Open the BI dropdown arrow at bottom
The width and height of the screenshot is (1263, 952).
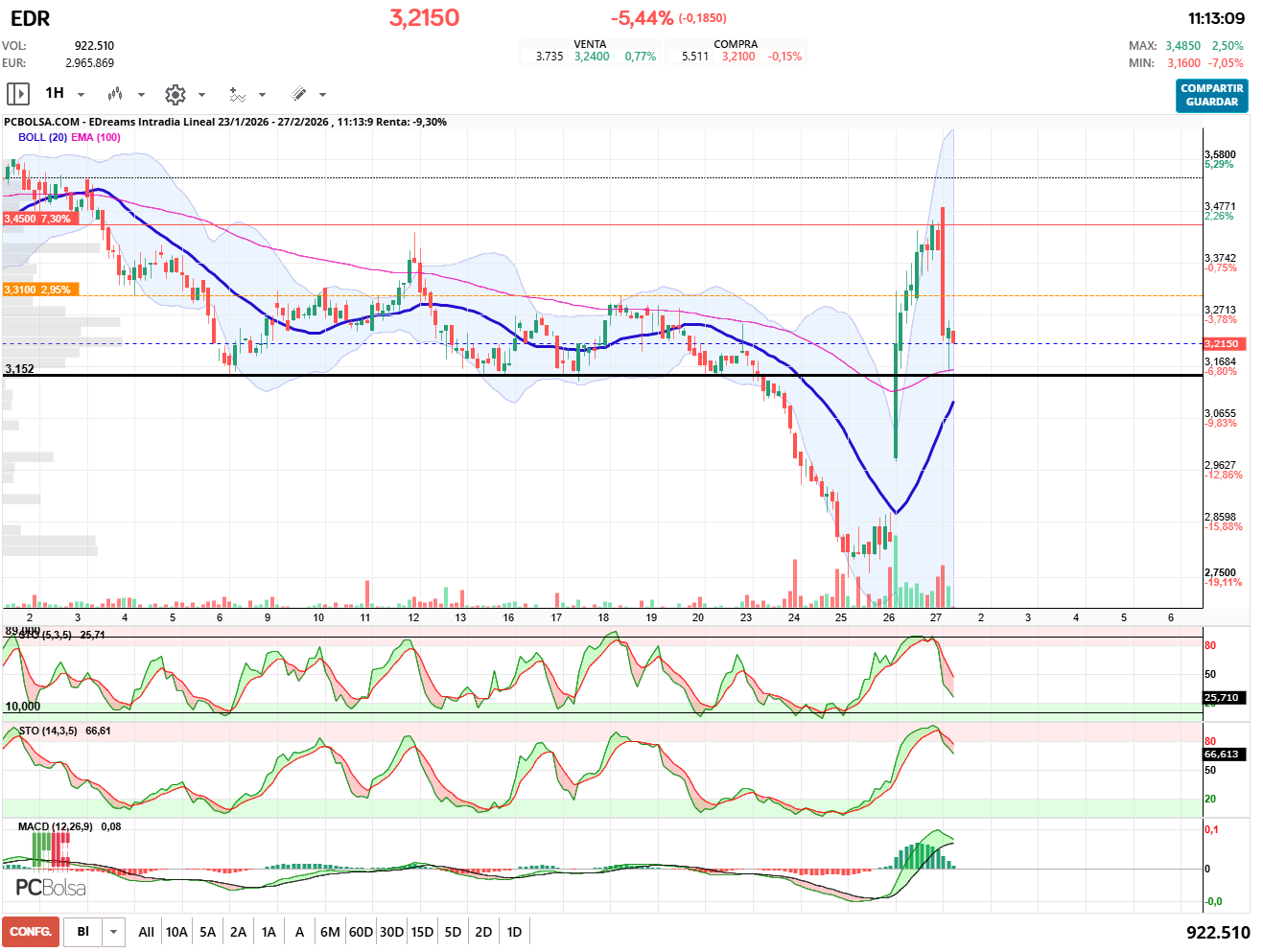coord(114,932)
